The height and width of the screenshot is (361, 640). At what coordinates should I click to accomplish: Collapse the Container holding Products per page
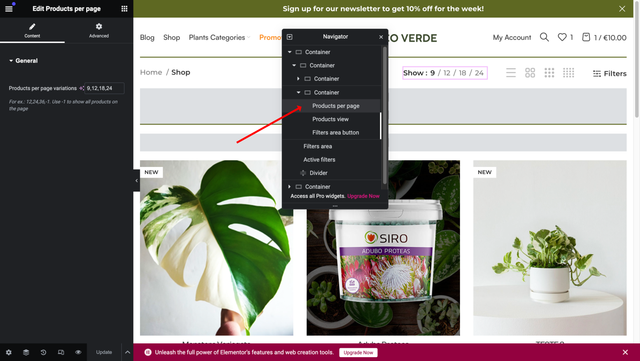pyautogui.click(x=298, y=92)
